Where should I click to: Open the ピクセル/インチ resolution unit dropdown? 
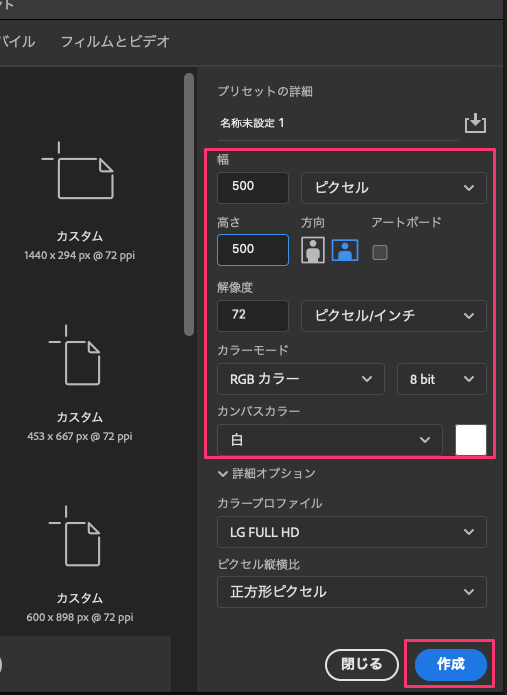(x=394, y=316)
